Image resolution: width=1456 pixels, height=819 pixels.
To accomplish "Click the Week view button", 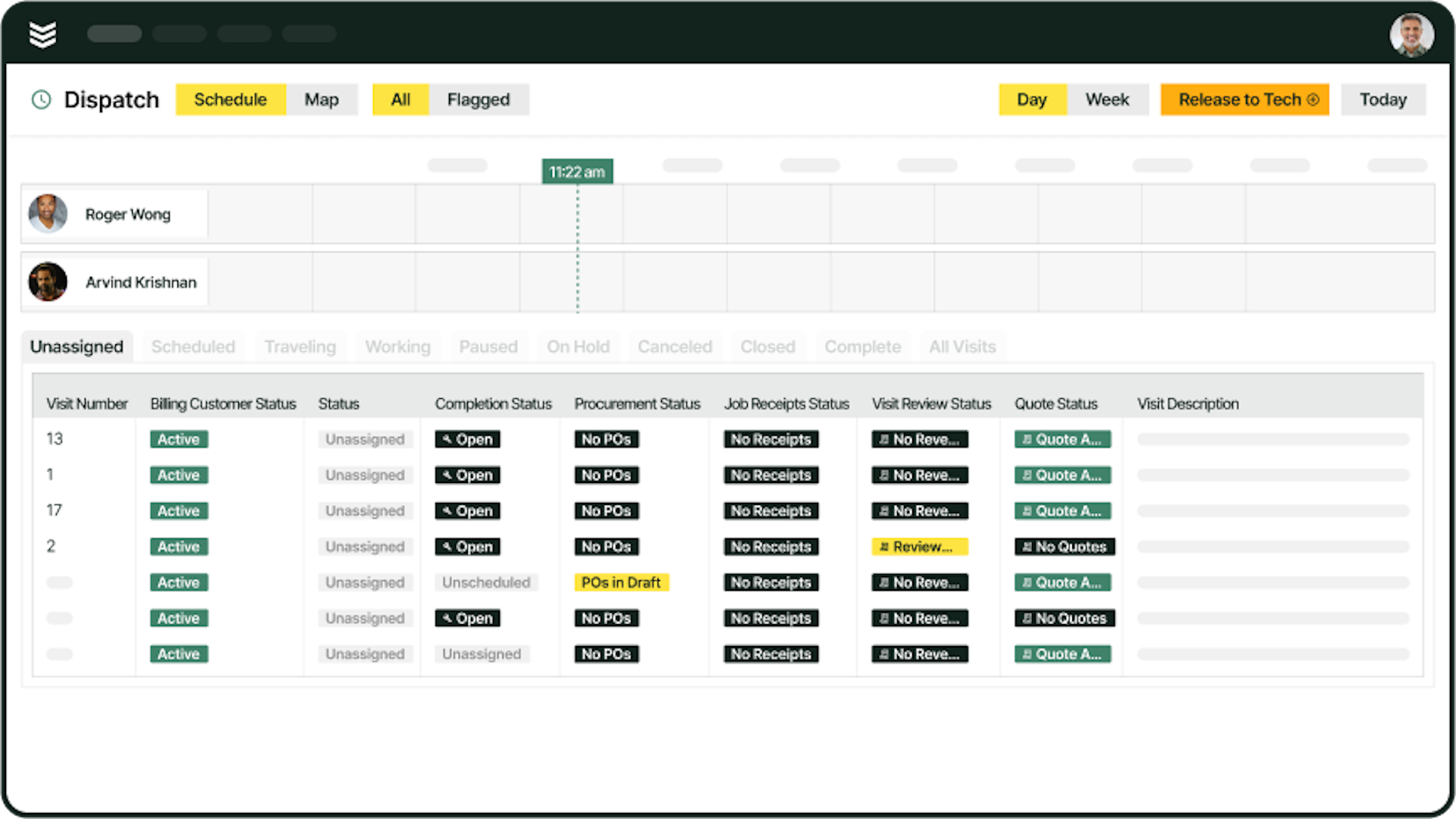I will [x=1108, y=99].
